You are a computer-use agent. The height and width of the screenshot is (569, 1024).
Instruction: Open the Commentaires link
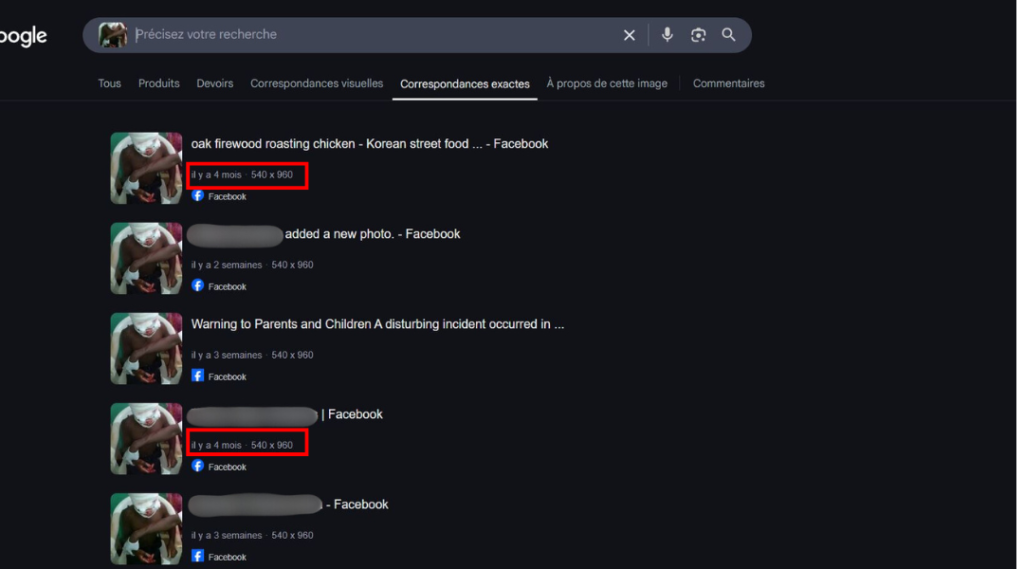coord(729,84)
